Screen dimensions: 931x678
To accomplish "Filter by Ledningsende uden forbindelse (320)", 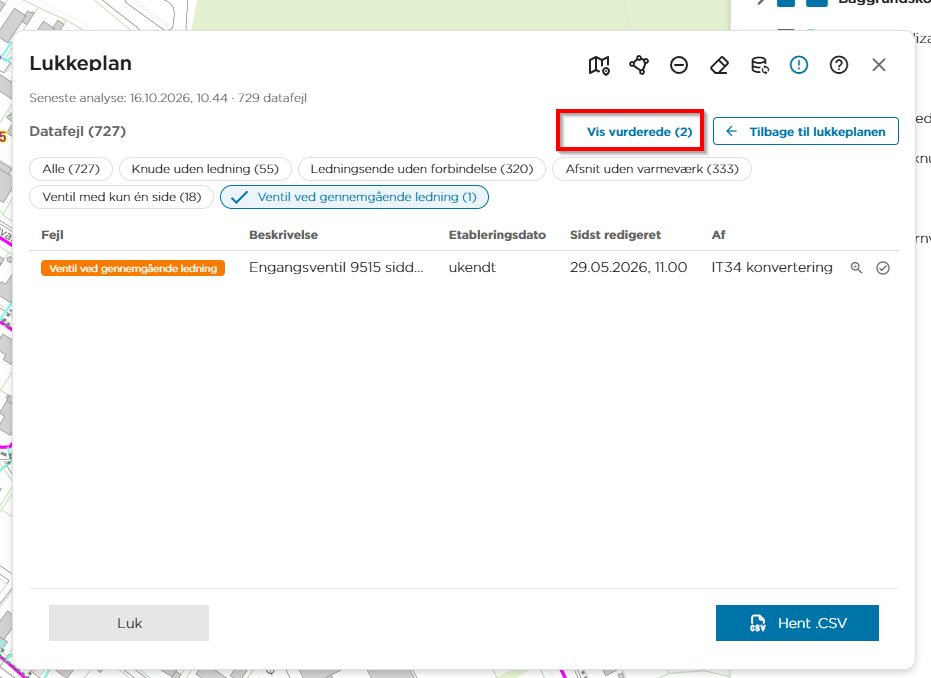I will pyautogui.click(x=422, y=169).
